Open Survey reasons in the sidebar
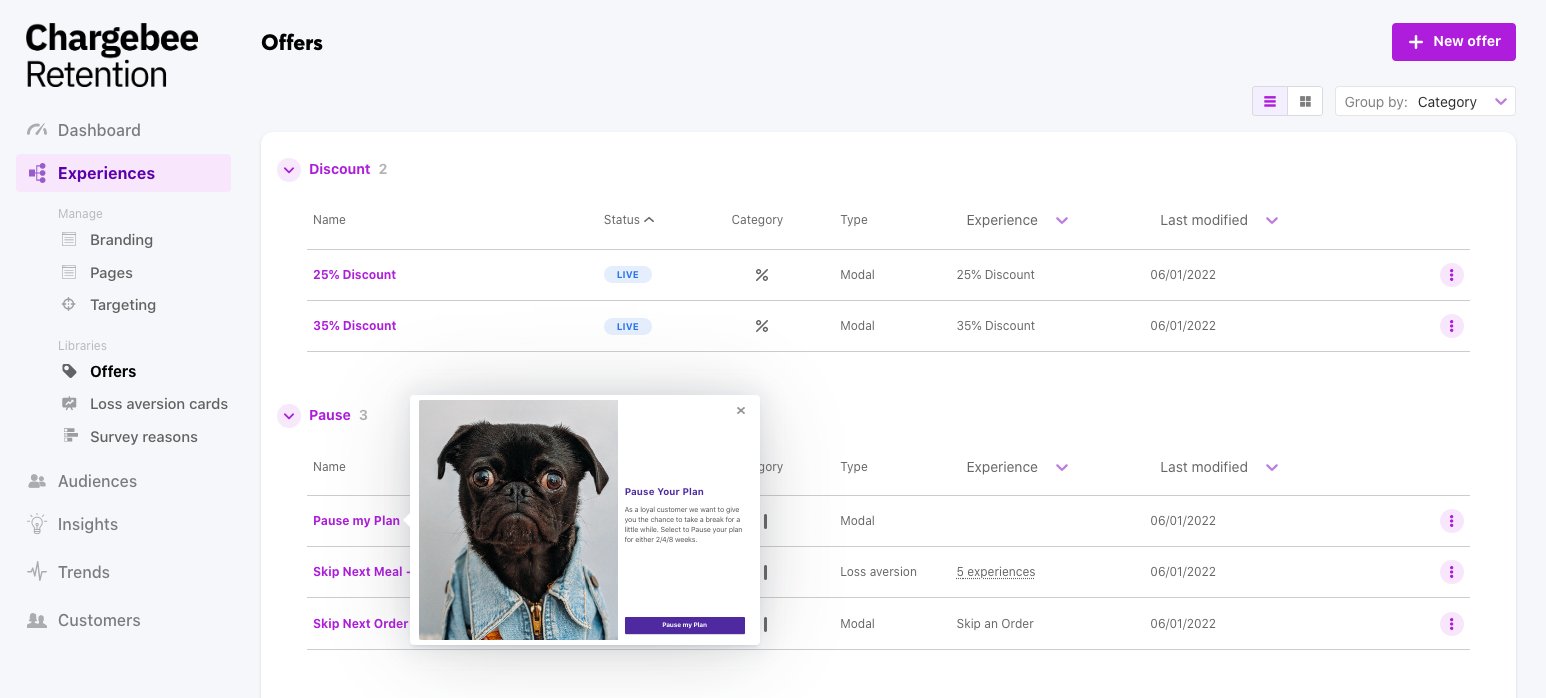Screen dimensions: 1546x698 pyautogui.click(x=143, y=437)
